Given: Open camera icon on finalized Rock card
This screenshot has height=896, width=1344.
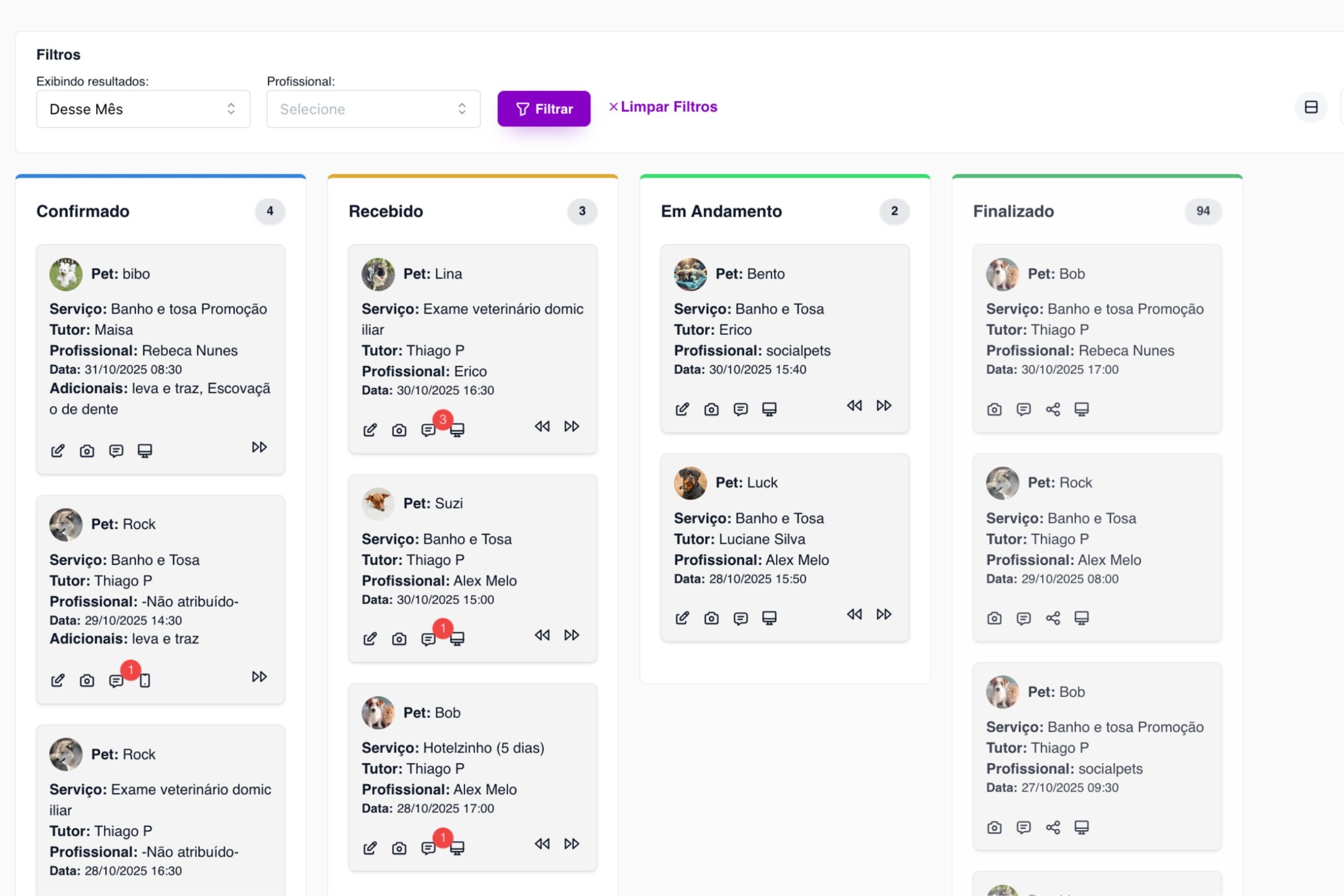Looking at the screenshot, I should point(994,618).
